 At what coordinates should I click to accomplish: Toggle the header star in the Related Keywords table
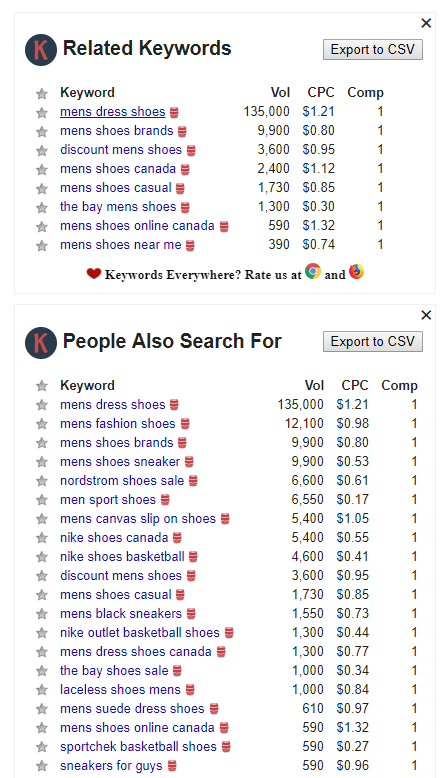point(42,93)
